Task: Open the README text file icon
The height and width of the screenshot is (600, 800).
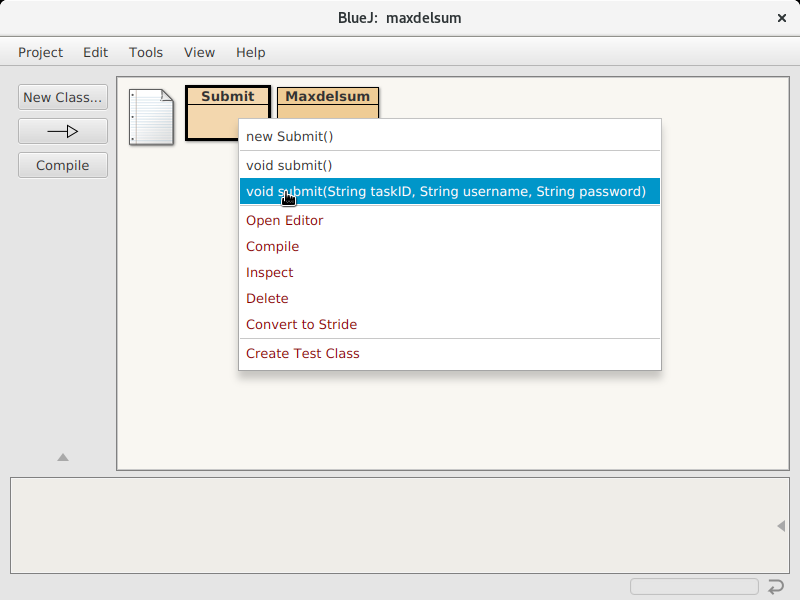Action: point(152,117)
